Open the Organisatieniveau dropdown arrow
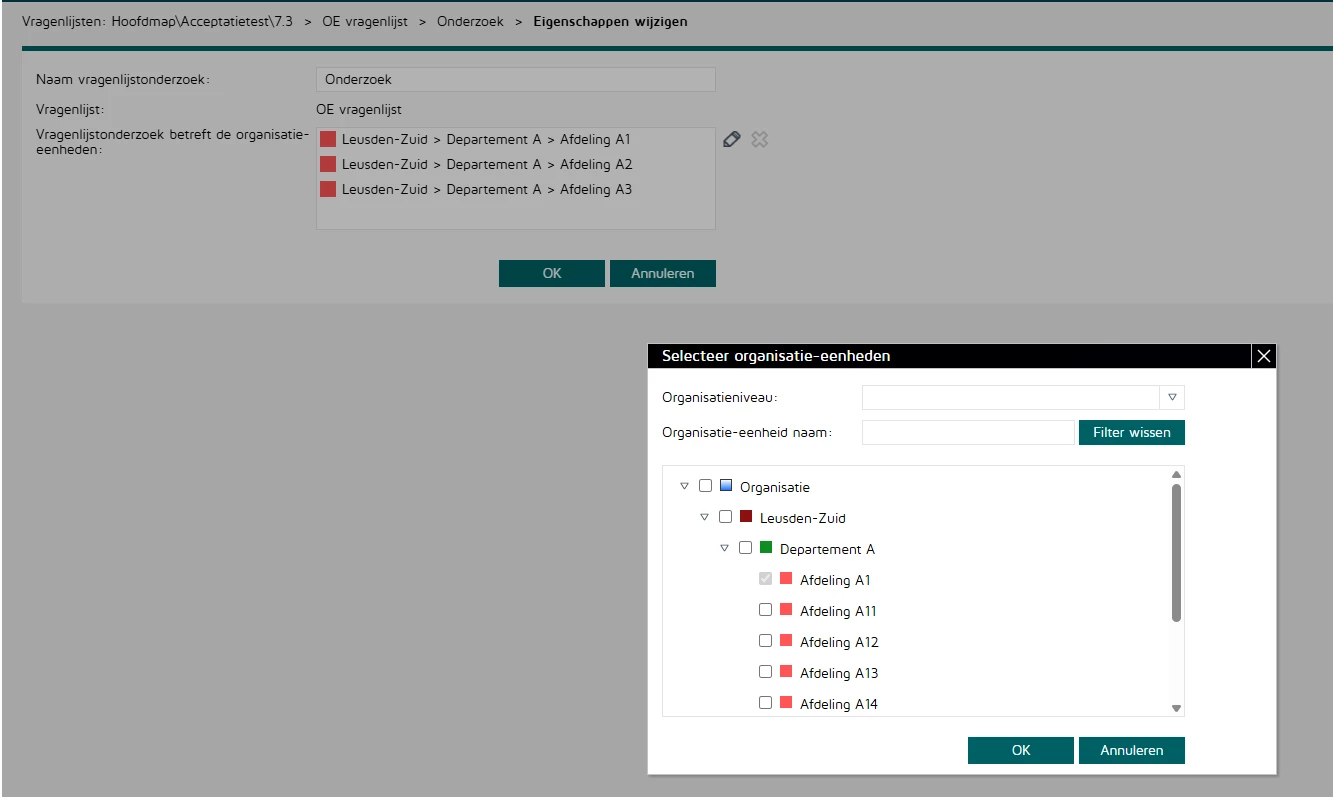This screenshot has height=797, width=1333. click(1172, 398)
